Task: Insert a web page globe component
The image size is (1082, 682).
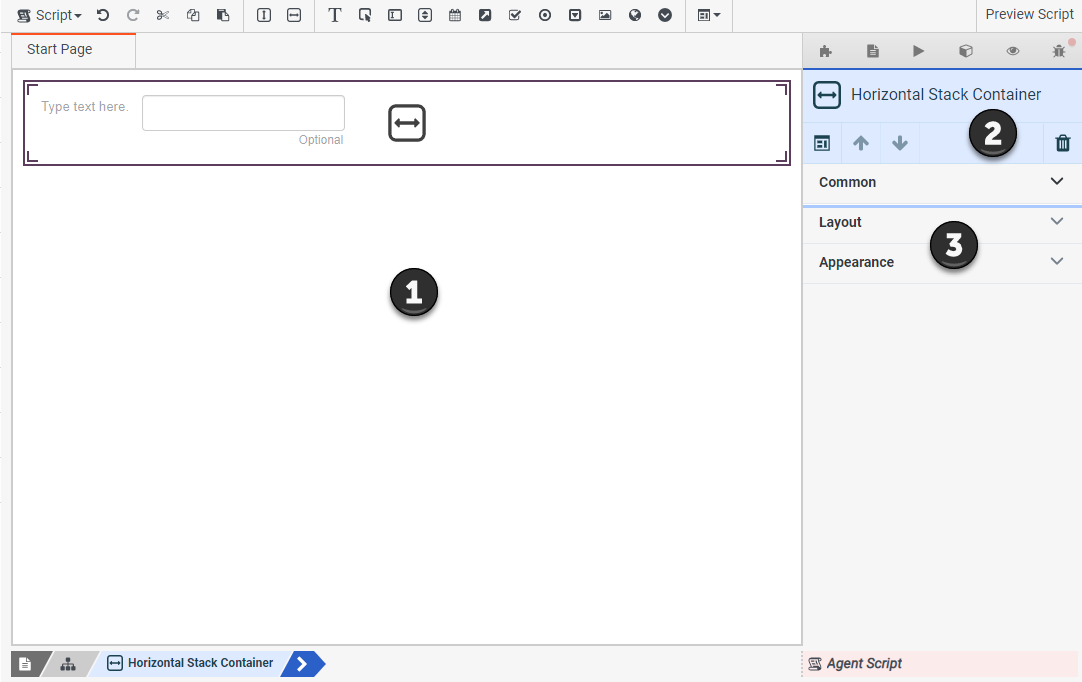Action: click(x=635, y=15)
